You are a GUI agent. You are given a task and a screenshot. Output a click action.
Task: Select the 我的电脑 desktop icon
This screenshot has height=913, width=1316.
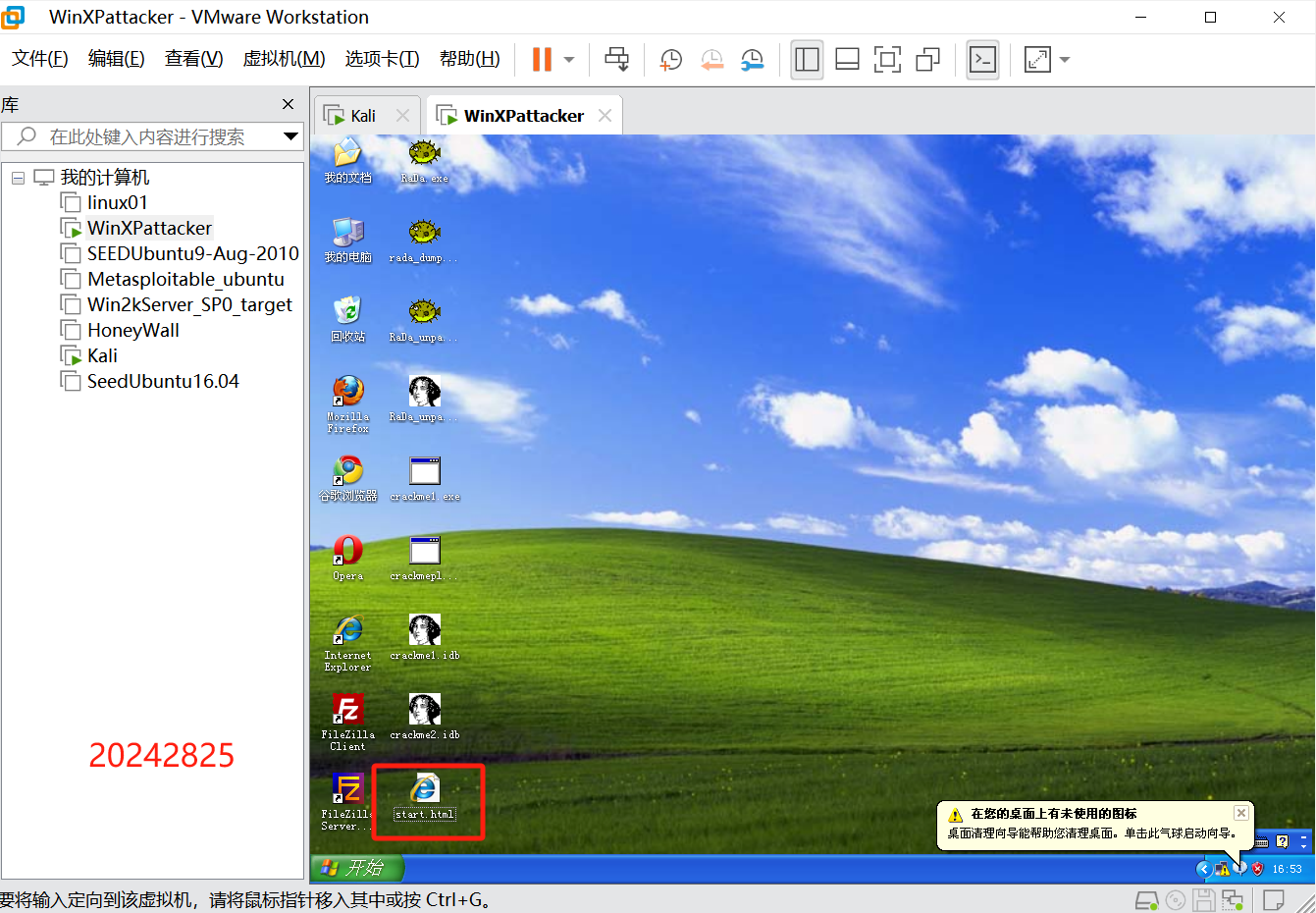(x=348, y=241)
